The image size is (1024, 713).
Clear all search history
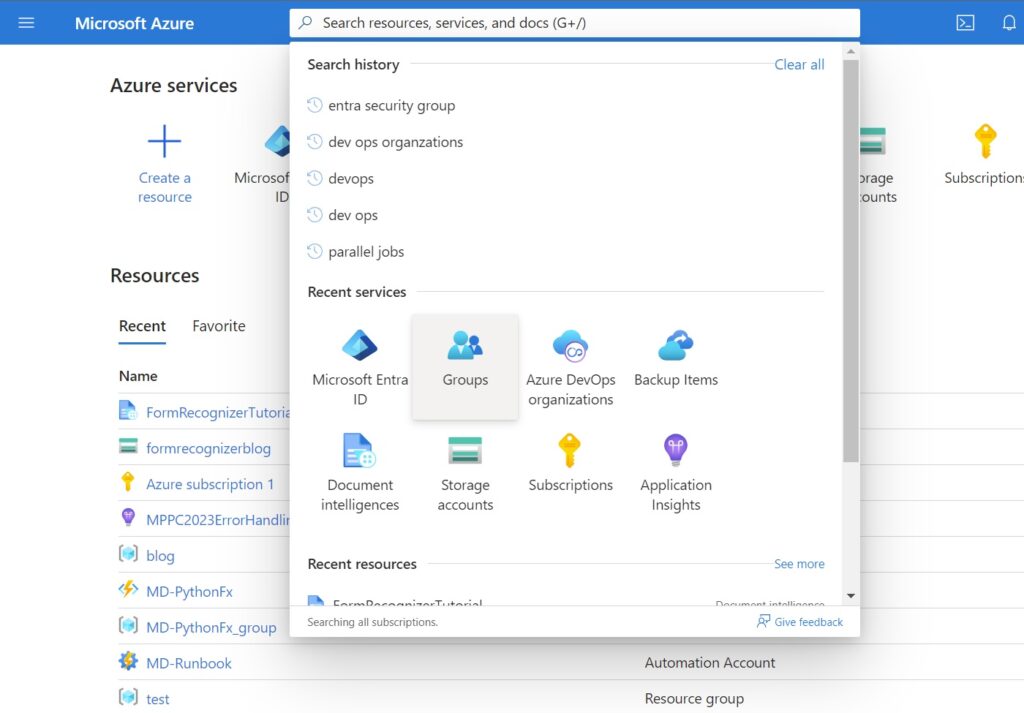click(x=799, y=65)
